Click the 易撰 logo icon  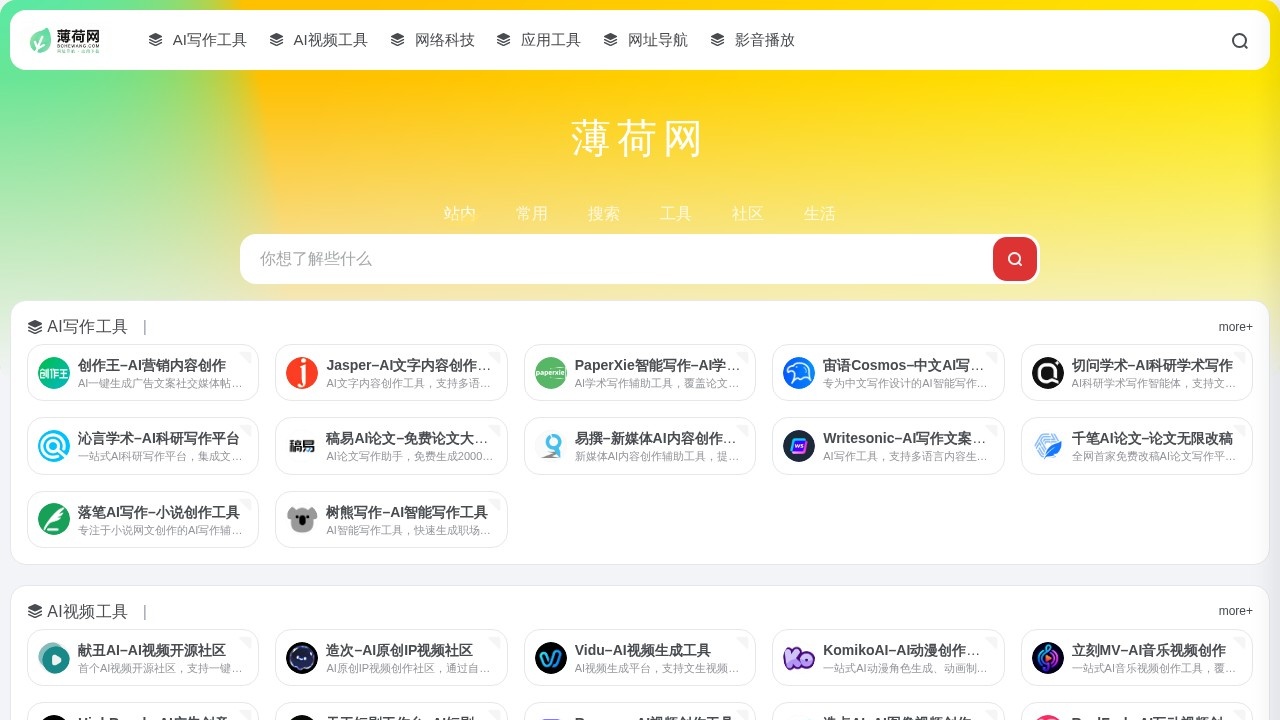tap(551, 446)
